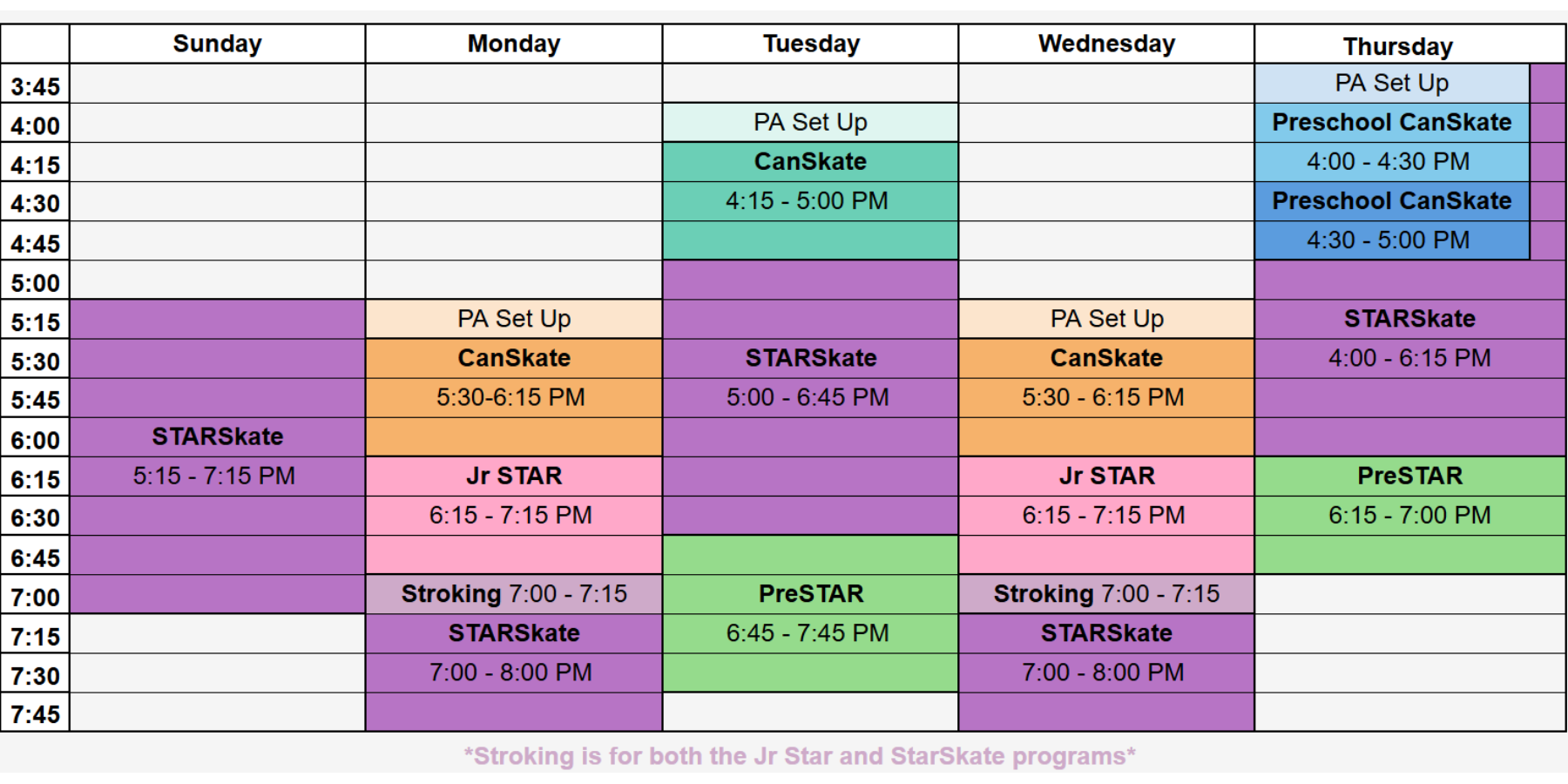The width and height of the screenshot is (1568, 784).
Task: Click Thursday PreSTAR 6:15 - 7:00 PM block
Action: coord(1410,516)
